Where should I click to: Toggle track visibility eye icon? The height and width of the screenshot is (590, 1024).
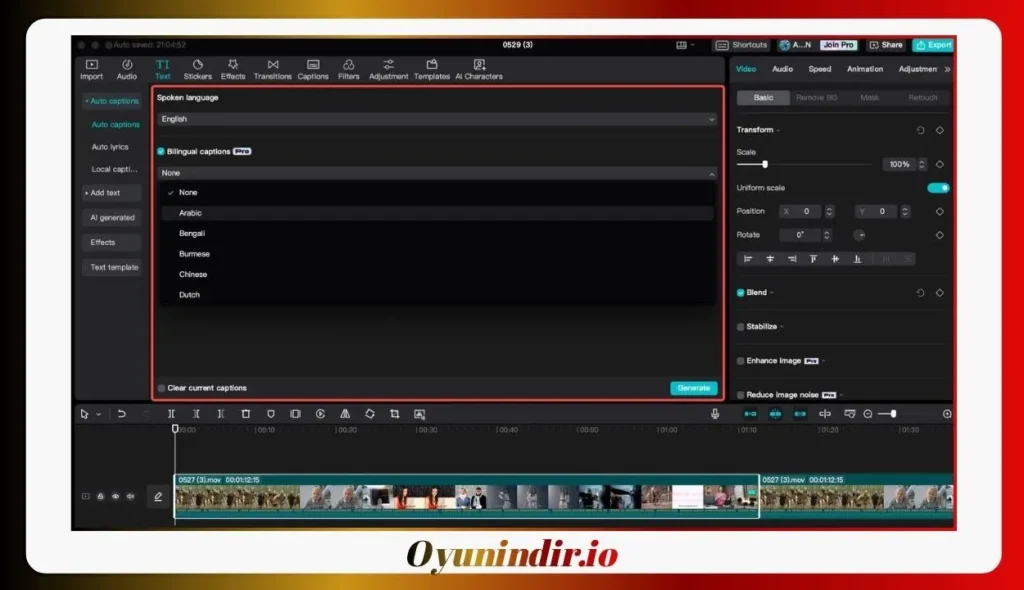point(116,497)
